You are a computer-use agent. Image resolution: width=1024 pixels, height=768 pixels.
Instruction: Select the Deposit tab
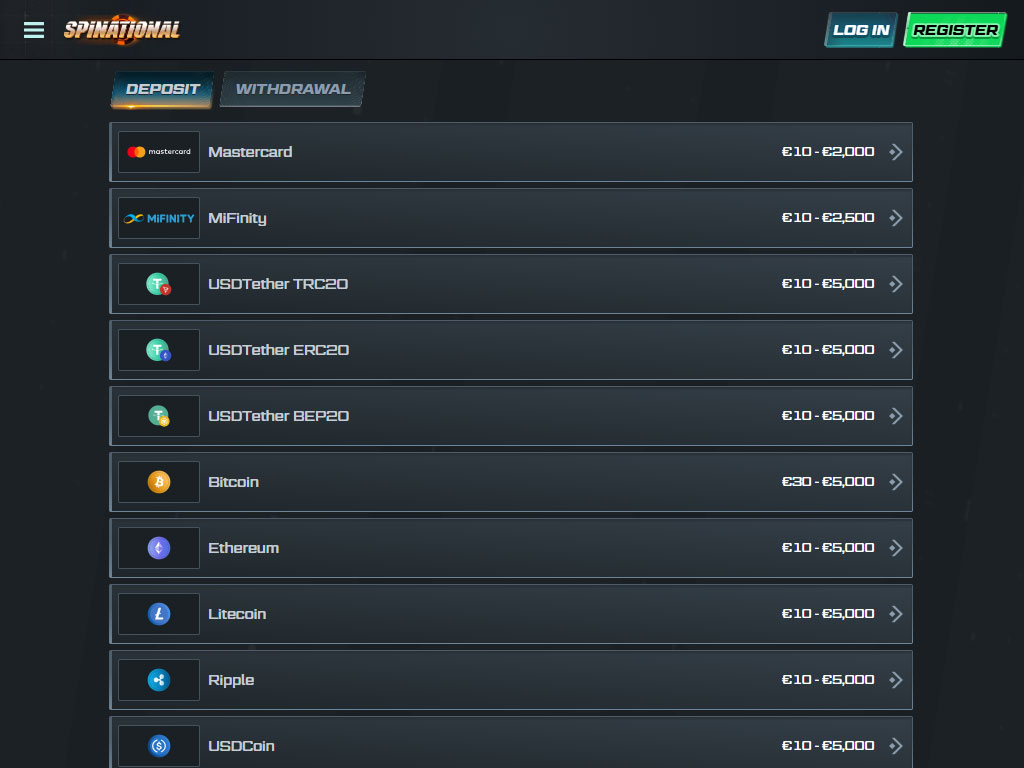pyautogui.click(x=163, y=89)
